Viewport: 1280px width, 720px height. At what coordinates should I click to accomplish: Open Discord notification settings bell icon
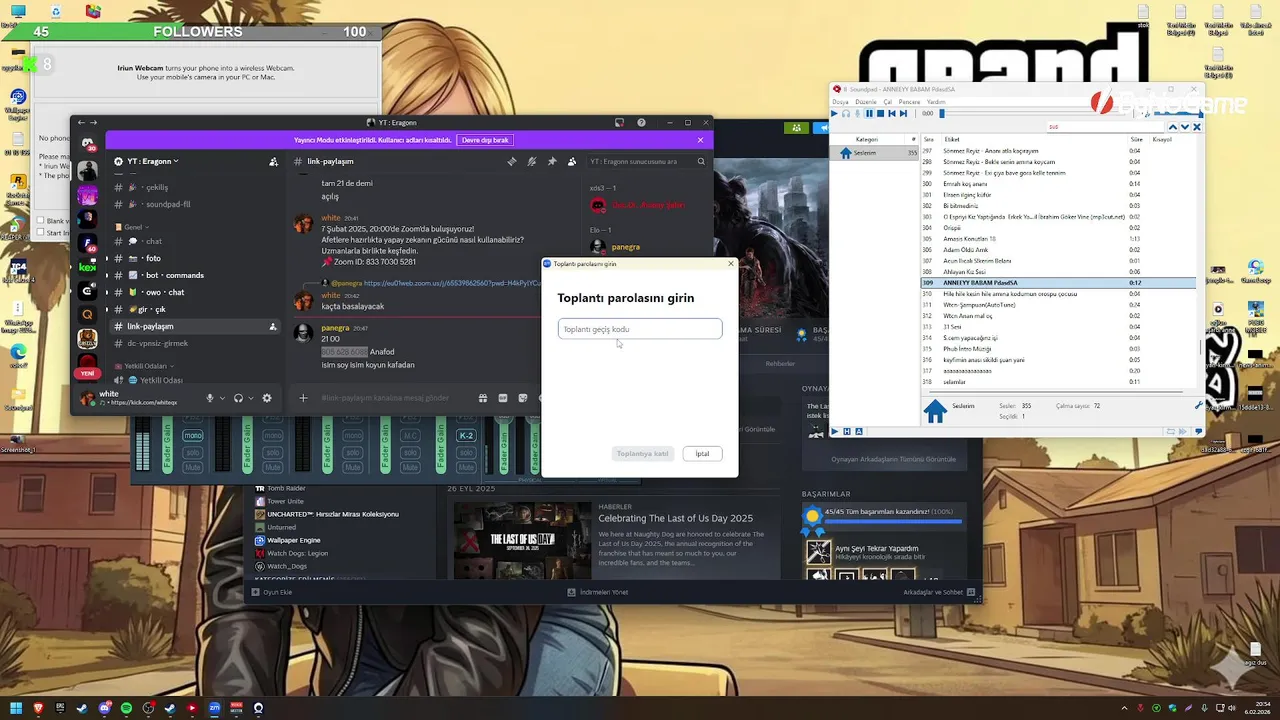pos(532,161)
